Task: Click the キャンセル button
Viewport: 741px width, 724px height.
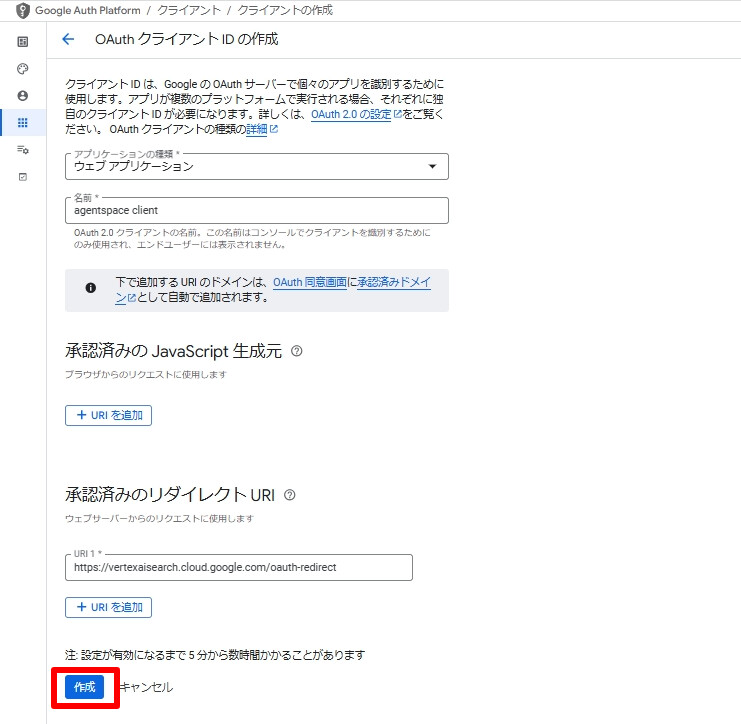Action: [146, 687]
